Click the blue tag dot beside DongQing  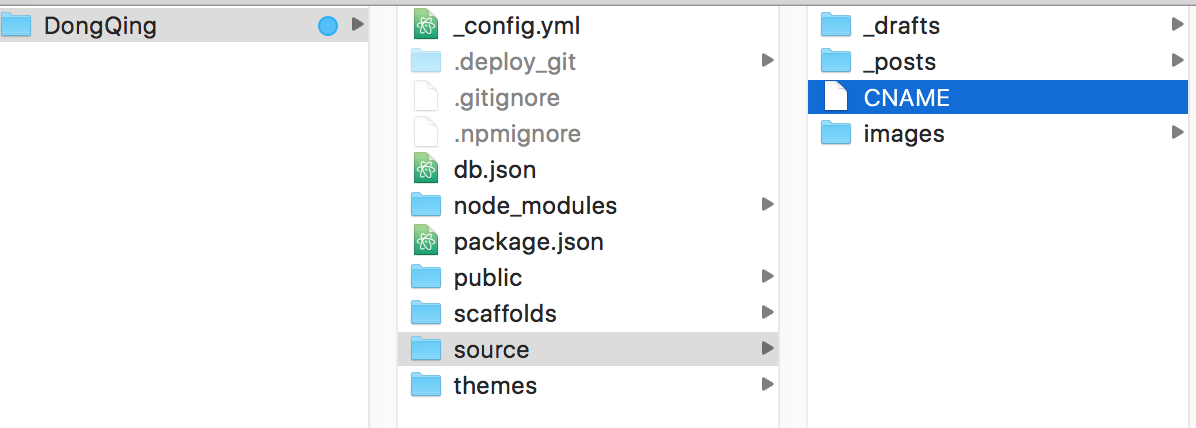tap(327, 27)
